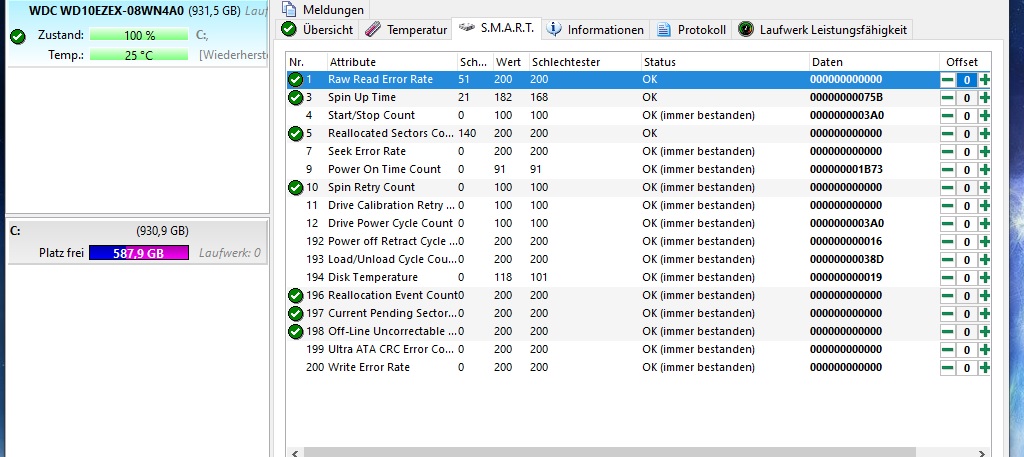The height and width of the screenshot is (457, 1024).
Task: Edit offset field for Drive Calibration Retry
Action: point(967,206)
